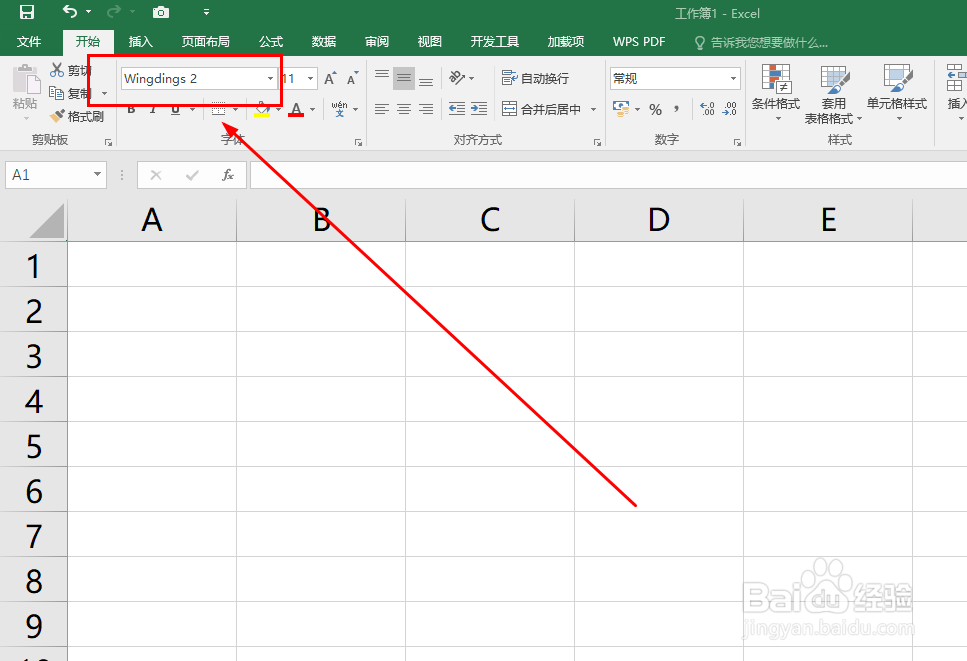Open the 文件 menu

click(29, 41)
